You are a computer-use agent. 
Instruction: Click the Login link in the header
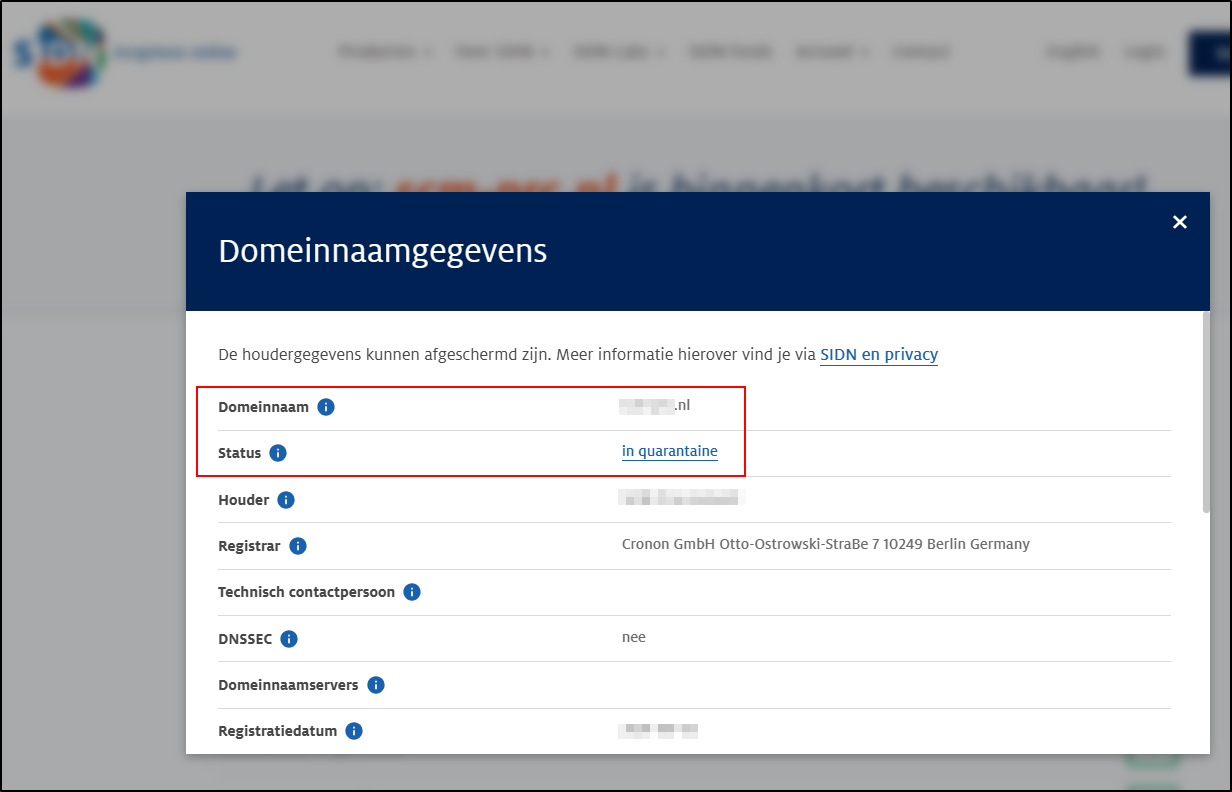tap(1144, 52)
